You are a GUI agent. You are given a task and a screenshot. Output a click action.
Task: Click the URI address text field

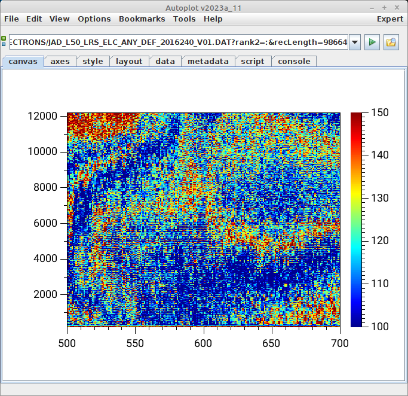coord(179,42)
